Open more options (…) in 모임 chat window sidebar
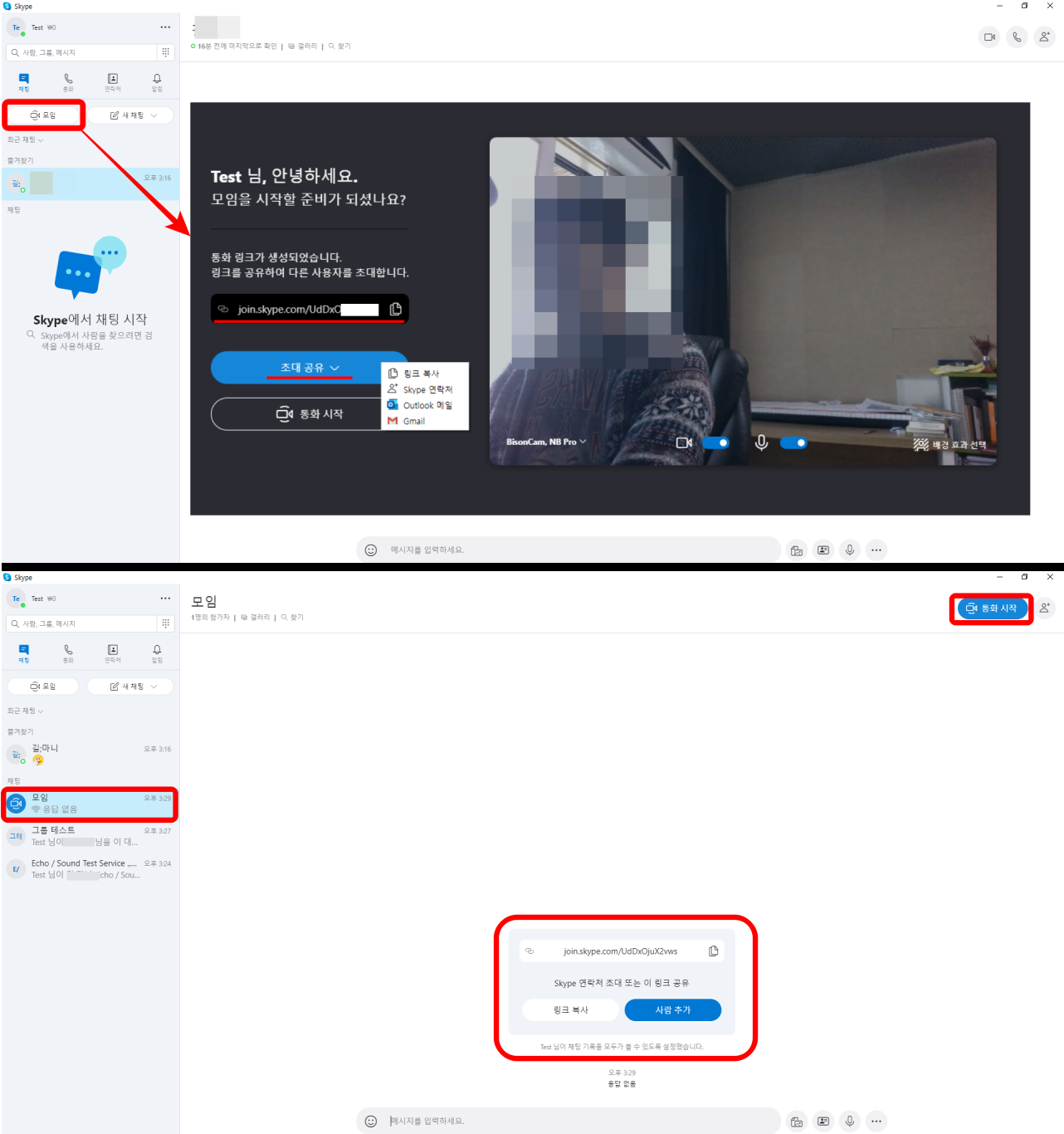This screenshot has width=1064, height=1134. 165,599
